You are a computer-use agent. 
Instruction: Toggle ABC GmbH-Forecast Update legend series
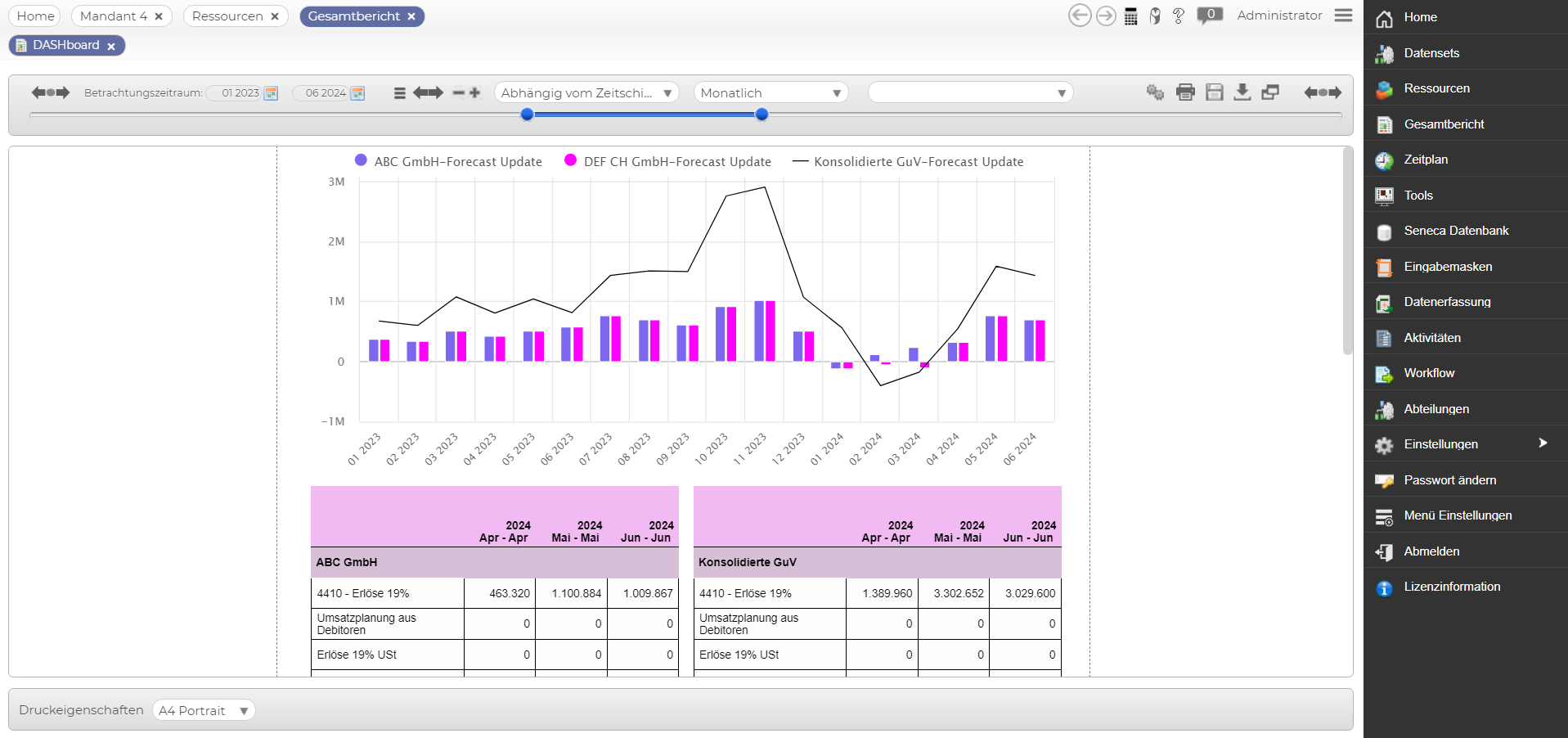tap(448, 162)
